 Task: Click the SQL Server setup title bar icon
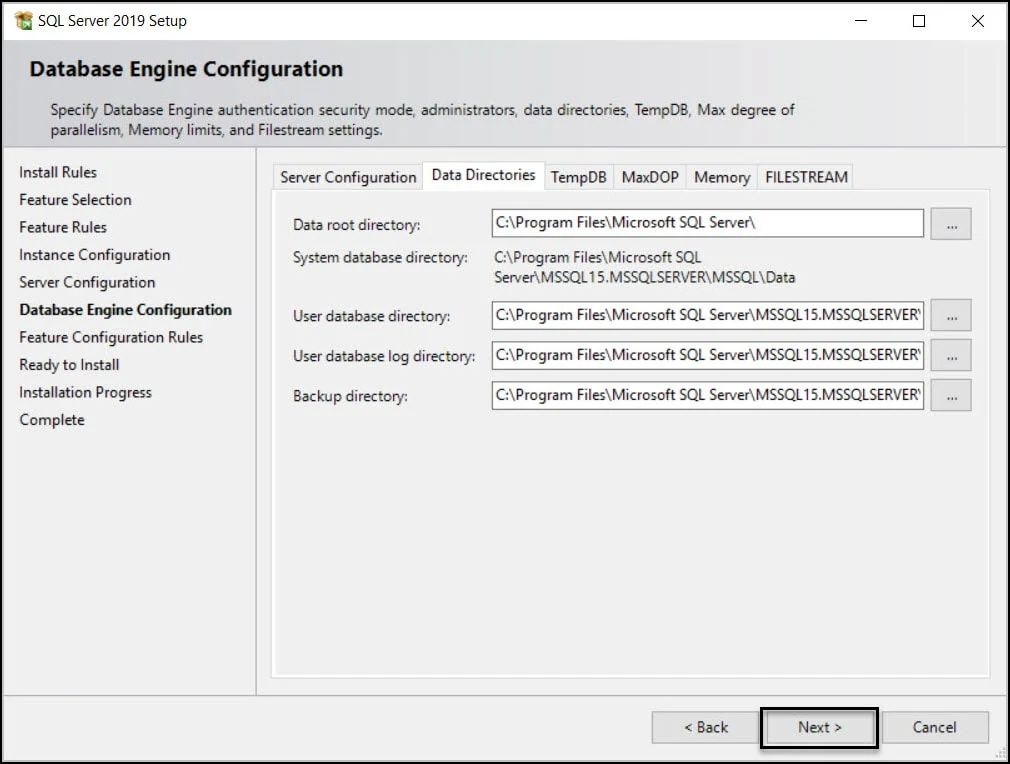pos(23,21)
